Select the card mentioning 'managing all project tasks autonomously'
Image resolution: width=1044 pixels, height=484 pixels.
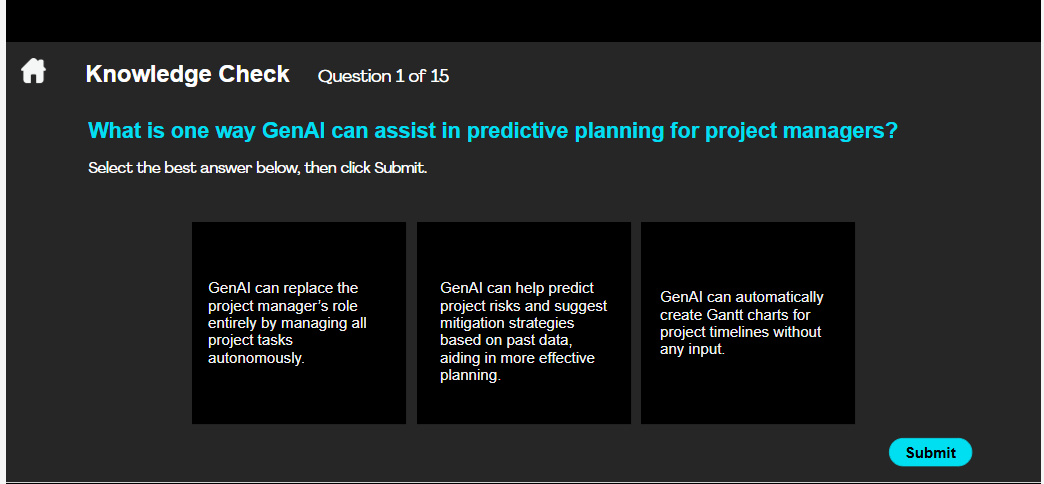point(299,323)
